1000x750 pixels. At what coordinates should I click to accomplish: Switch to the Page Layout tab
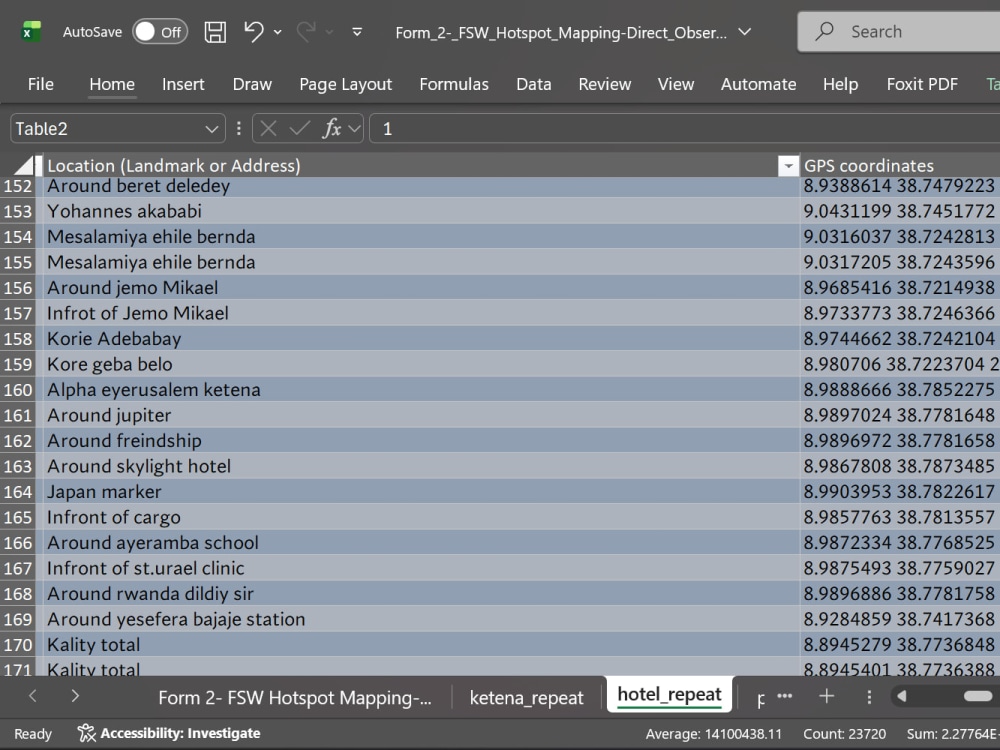pyautogui.click(x=346, y=84)
